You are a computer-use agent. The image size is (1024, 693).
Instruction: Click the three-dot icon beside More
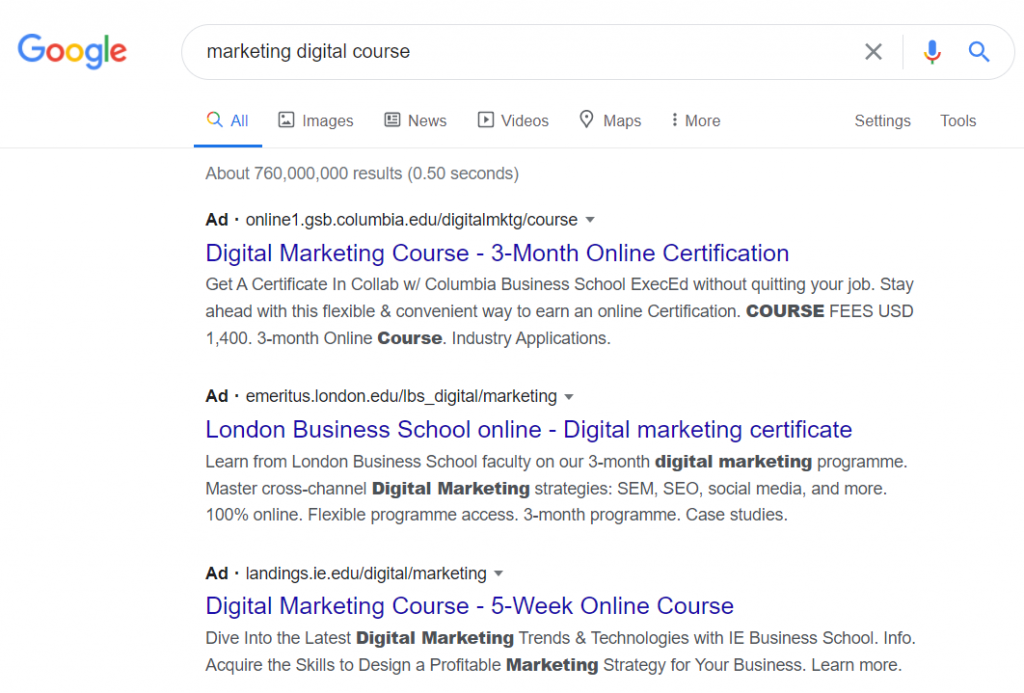tap(674, 120)
